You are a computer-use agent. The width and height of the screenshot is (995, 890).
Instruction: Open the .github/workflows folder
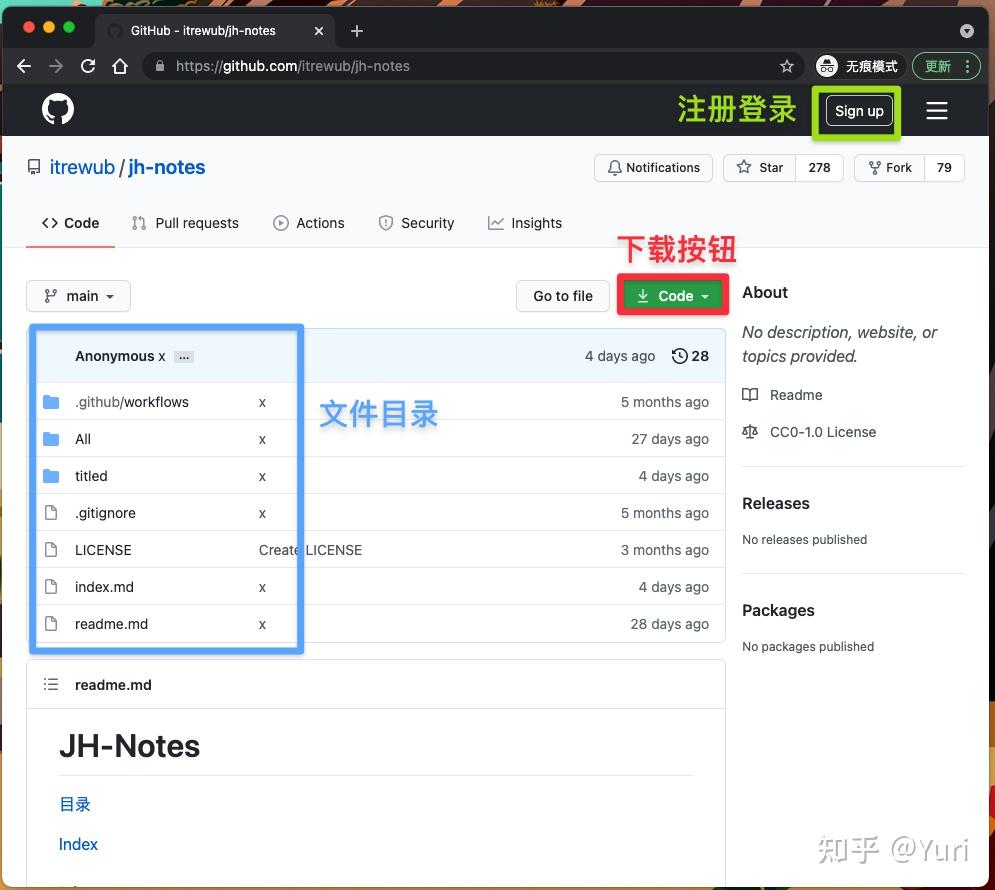click(131, 402)
